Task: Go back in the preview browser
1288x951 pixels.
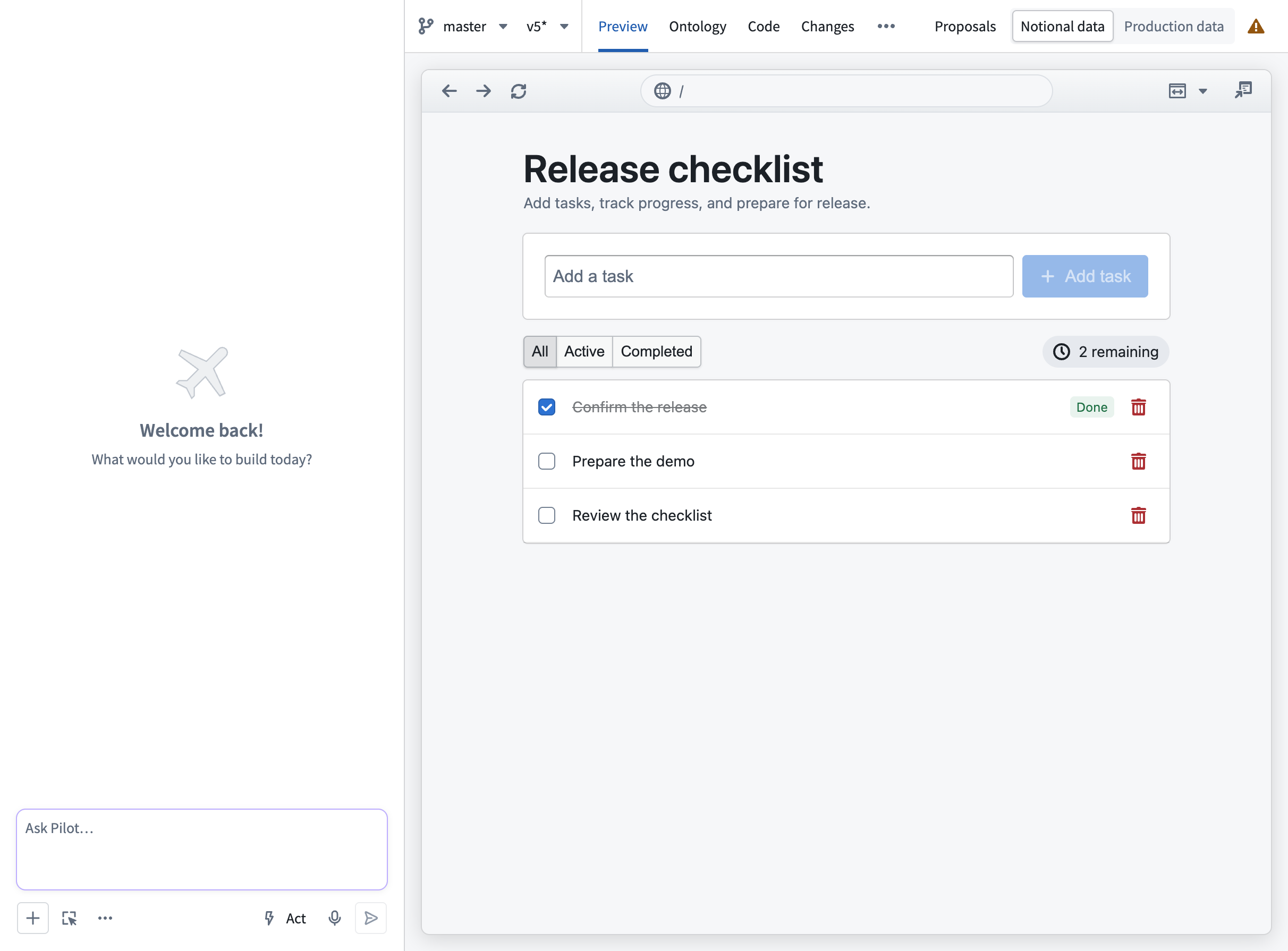Action: (449, 91)
